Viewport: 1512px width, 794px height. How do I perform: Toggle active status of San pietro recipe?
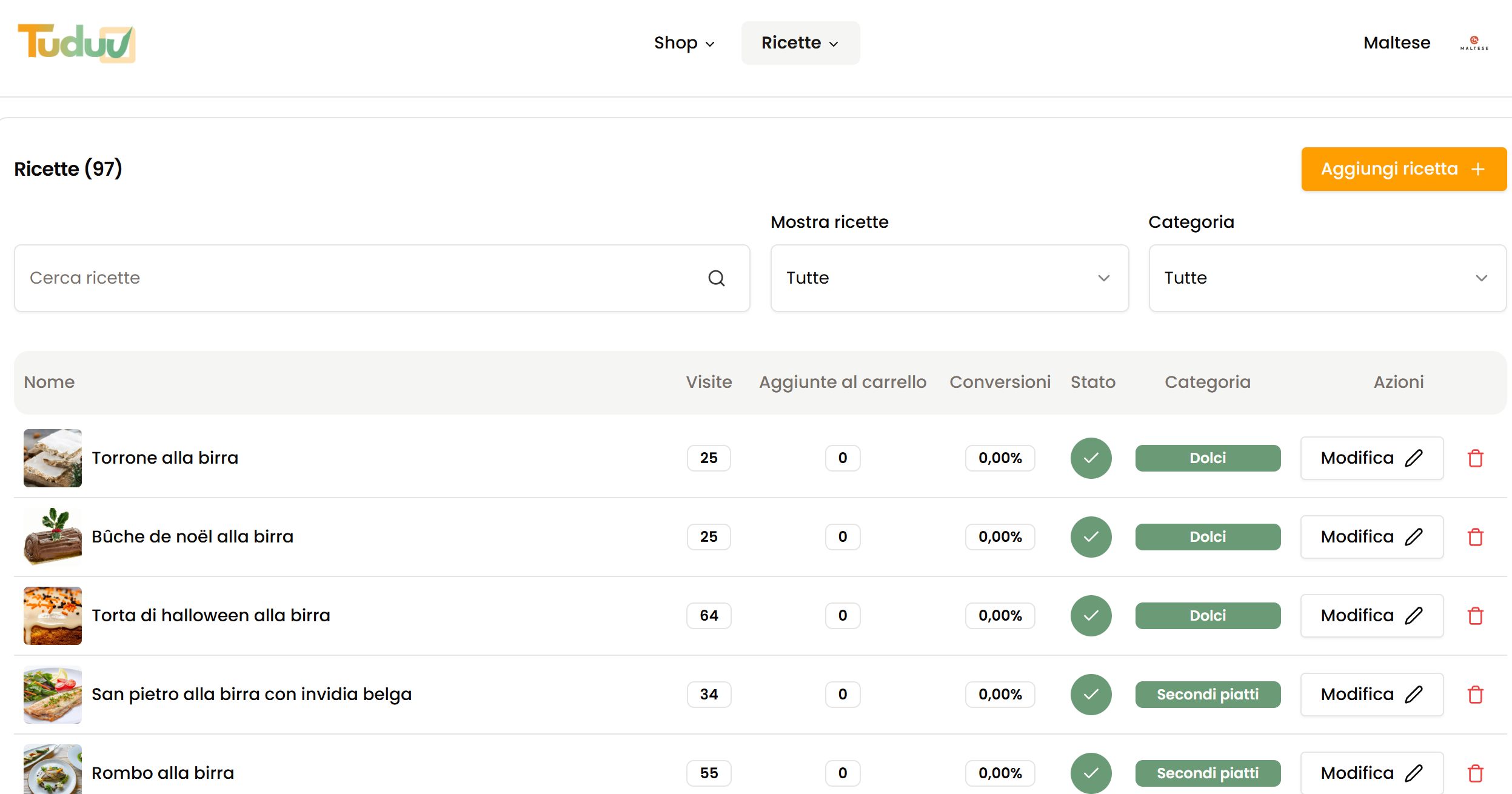pyautogui.click(x=1091, y=695)
